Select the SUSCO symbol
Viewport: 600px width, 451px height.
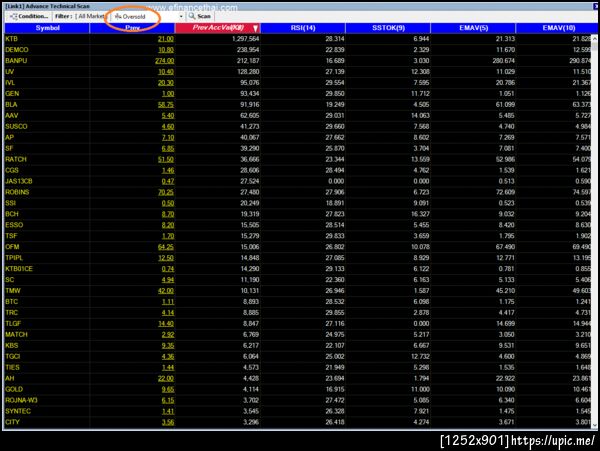pyautogui.click(x=16, y=127)
